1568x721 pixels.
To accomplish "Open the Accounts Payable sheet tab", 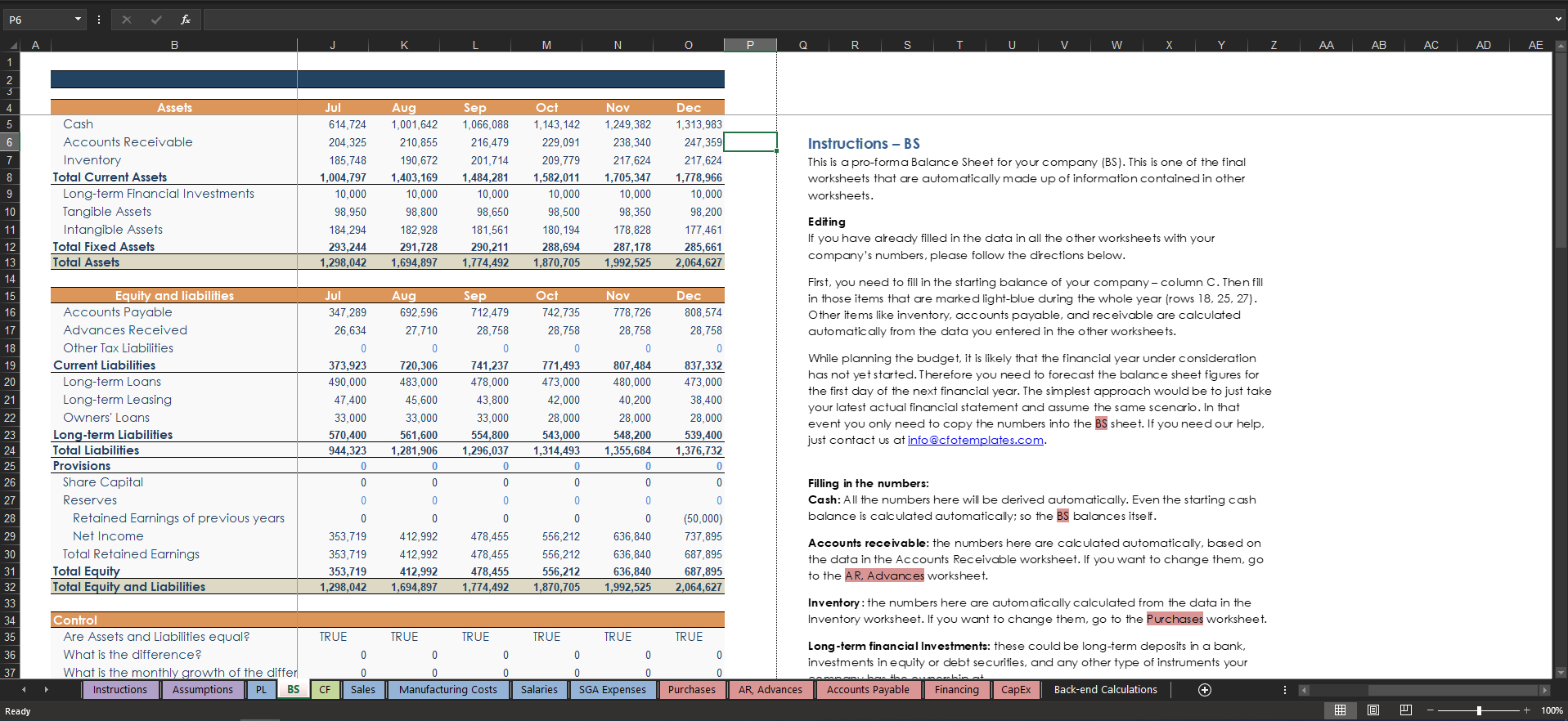I will coord(868,690).
